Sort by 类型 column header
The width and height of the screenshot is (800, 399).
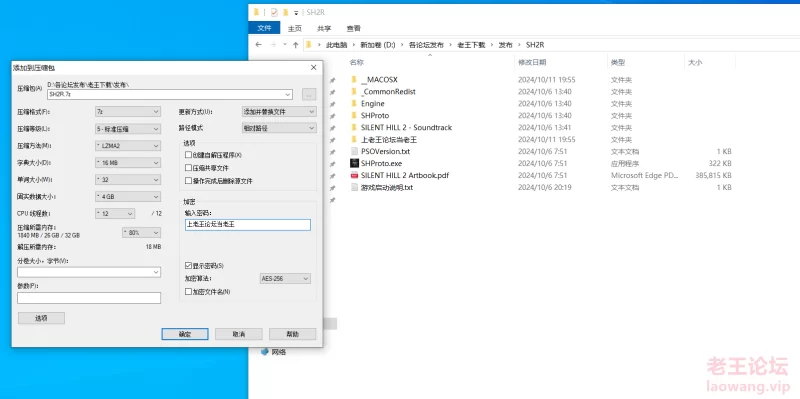[x=617, y=62]
